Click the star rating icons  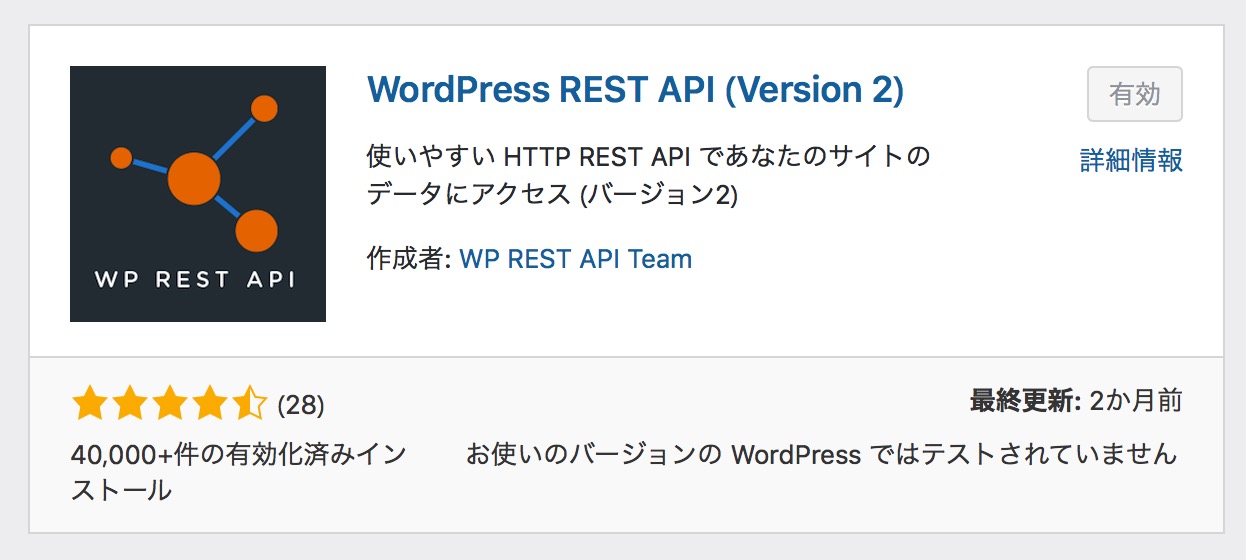(169, 404)
